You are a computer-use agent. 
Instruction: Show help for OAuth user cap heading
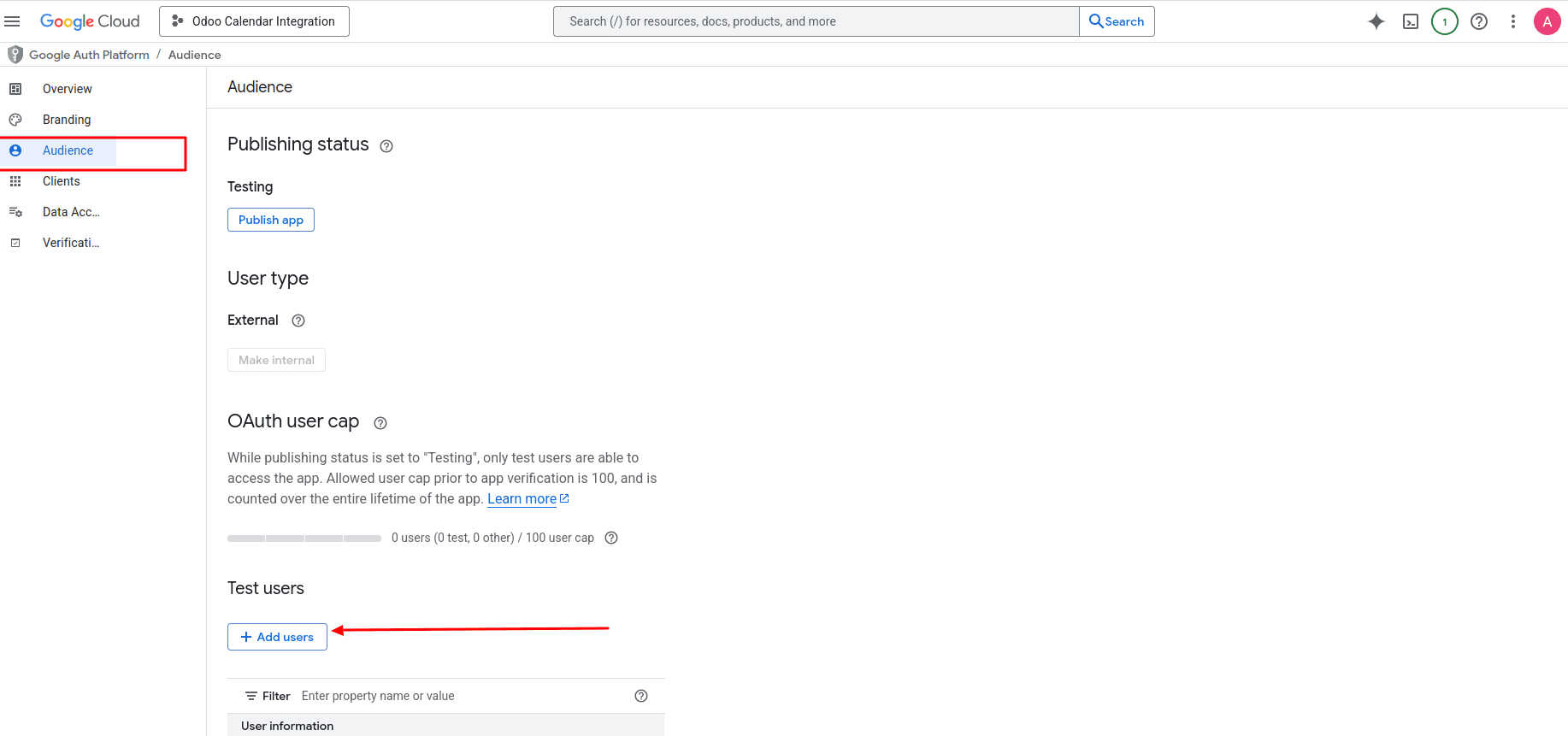point(380,423)
